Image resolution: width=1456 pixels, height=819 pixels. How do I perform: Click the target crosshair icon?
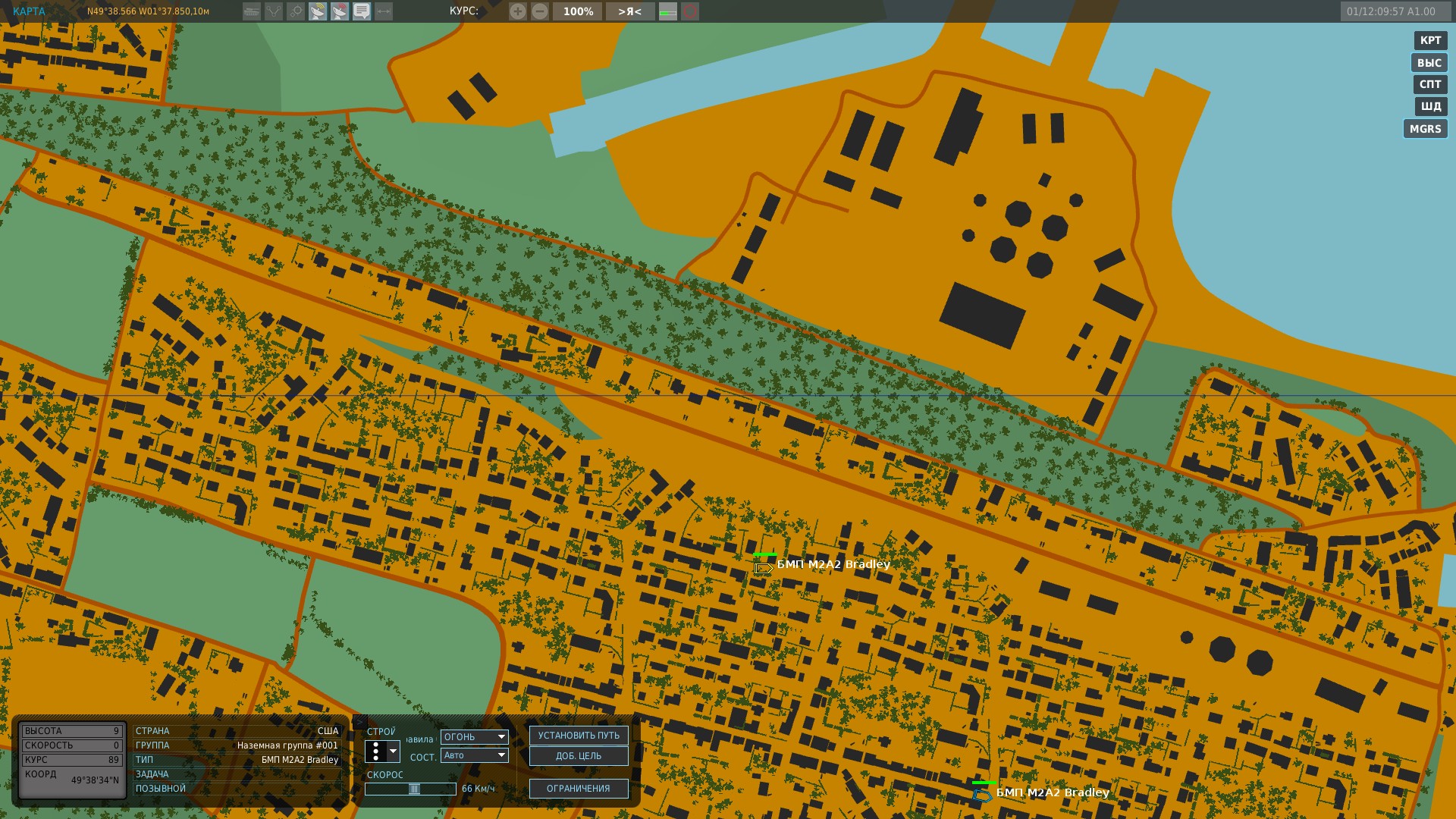296,11
